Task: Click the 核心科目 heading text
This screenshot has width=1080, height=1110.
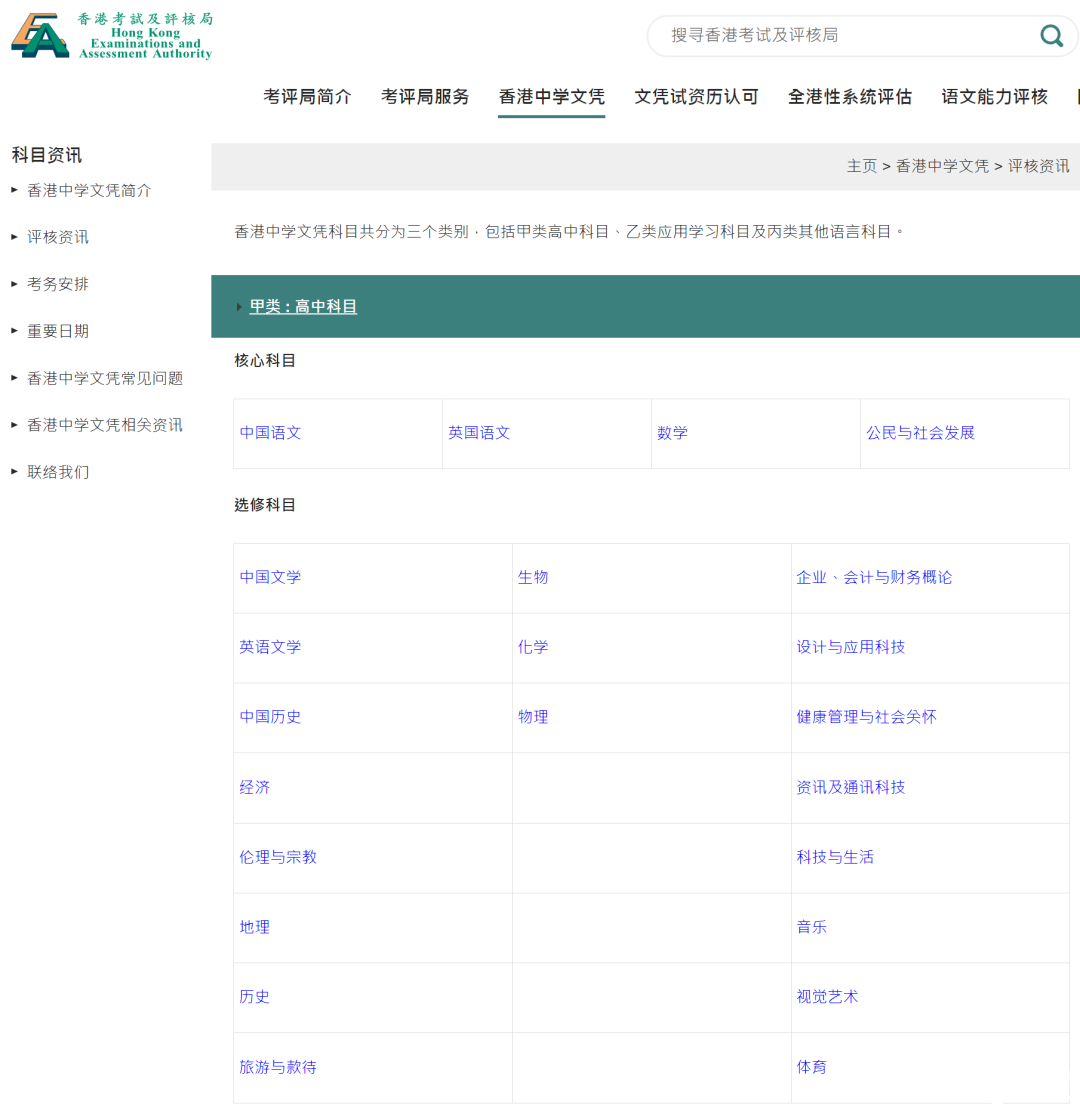Action: tap(265, 361)
